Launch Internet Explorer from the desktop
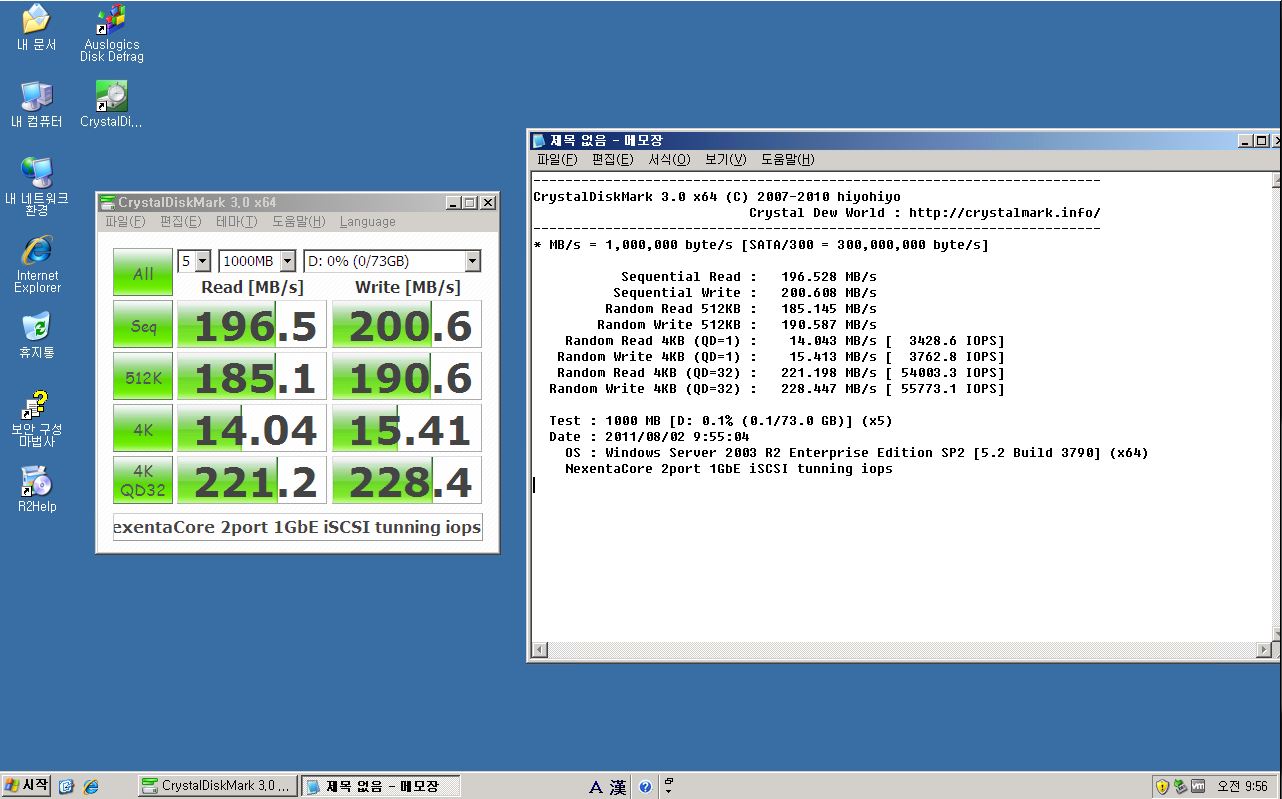This screenshot has height=799, width=1282. pyautogui.click(x=37, y=265)
